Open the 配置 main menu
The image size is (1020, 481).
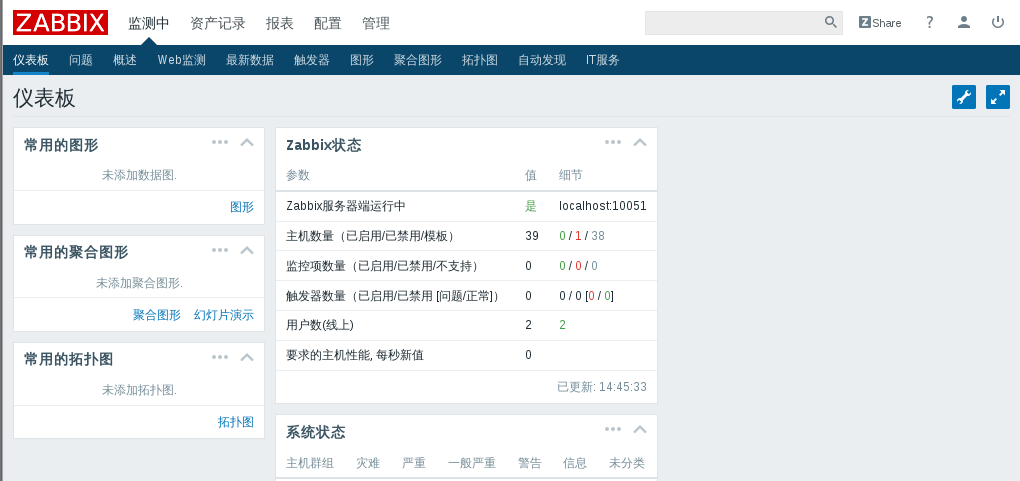point(328,23)
